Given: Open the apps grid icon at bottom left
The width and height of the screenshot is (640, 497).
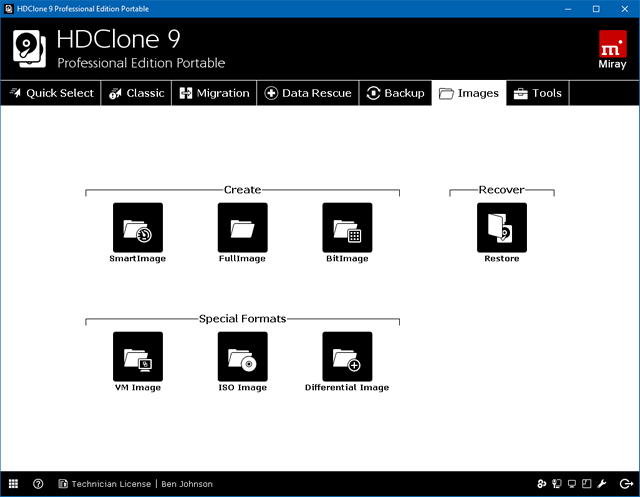Looking at the screenshot, I should (14, 484).
